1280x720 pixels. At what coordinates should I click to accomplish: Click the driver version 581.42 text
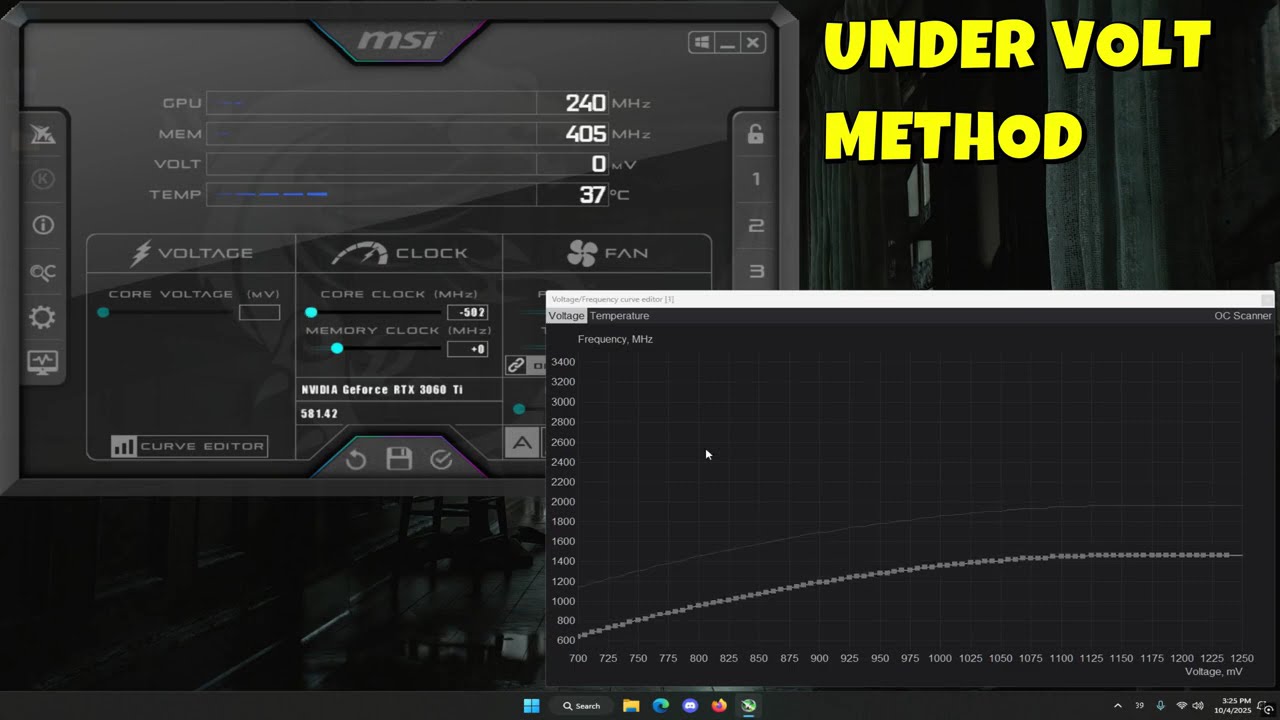pyautogui.click(x=319, y=414)
